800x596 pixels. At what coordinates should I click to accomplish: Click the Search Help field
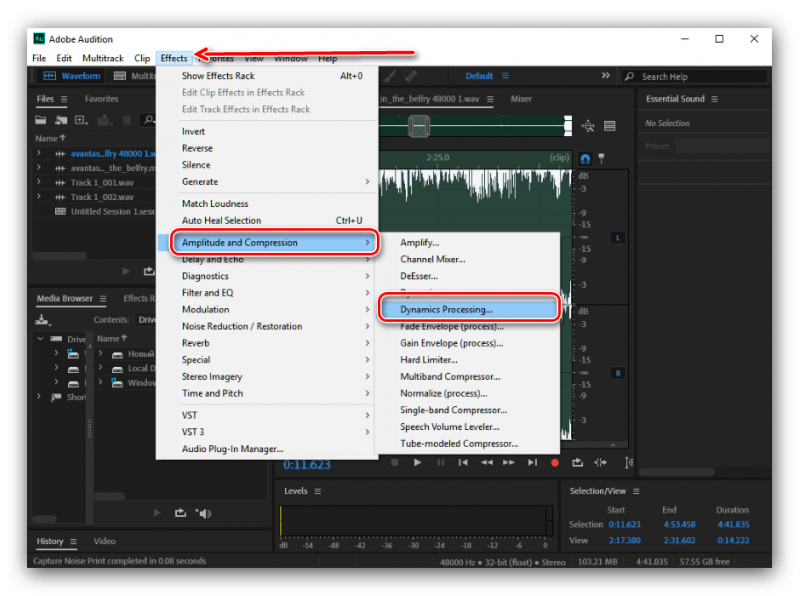coord(696,77)
